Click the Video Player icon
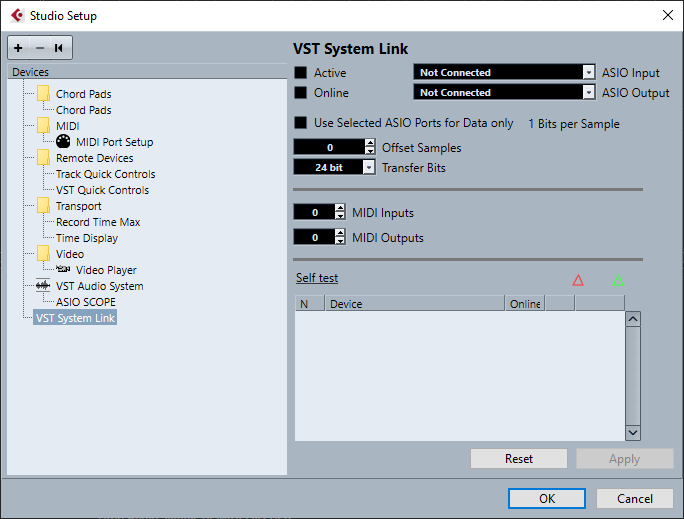Viewport: 684px width, 519px height. tap(63, 270)
